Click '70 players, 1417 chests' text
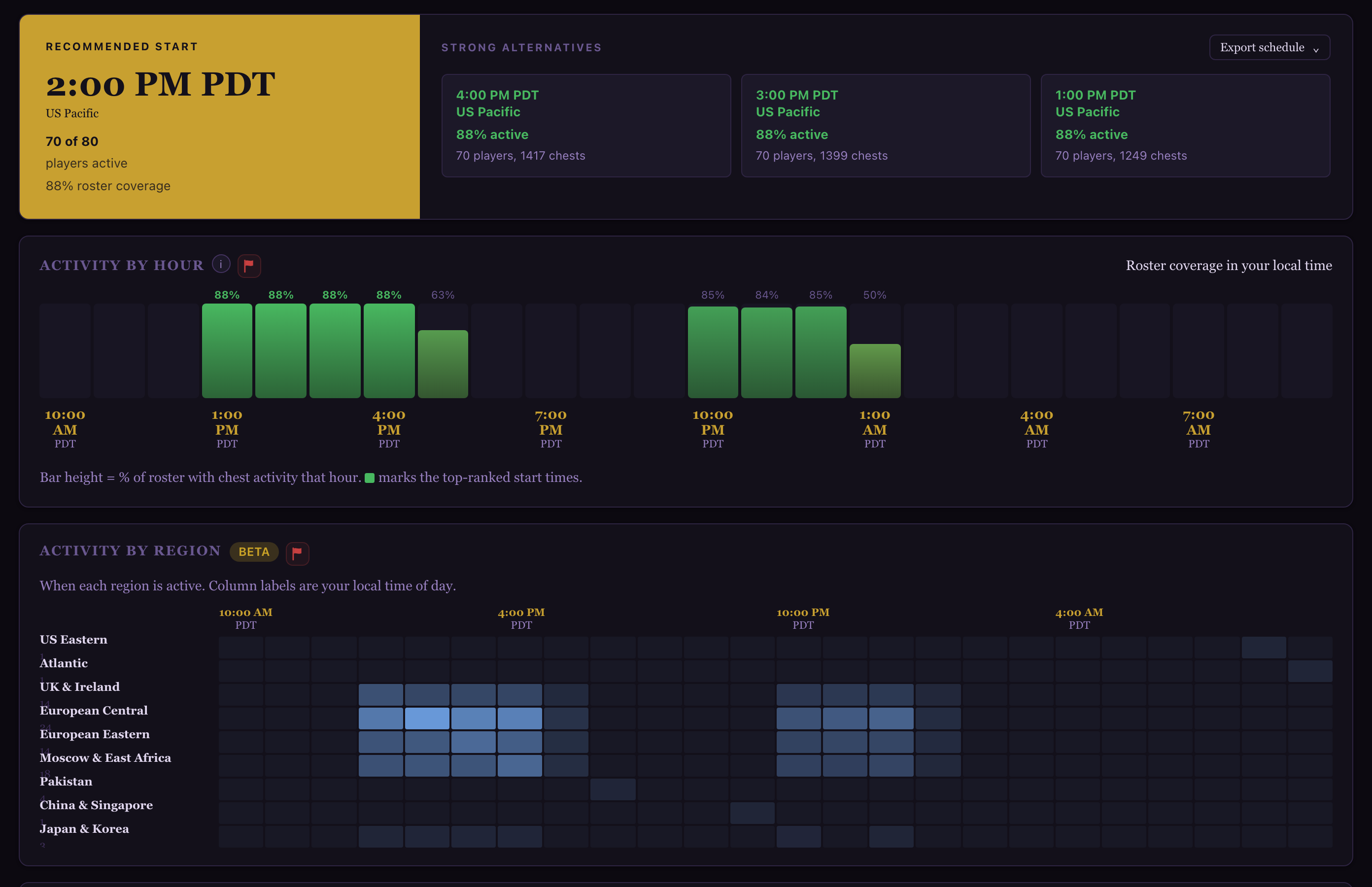The width and height of the screenshot is (1372, 887). [x=521, y=156]
